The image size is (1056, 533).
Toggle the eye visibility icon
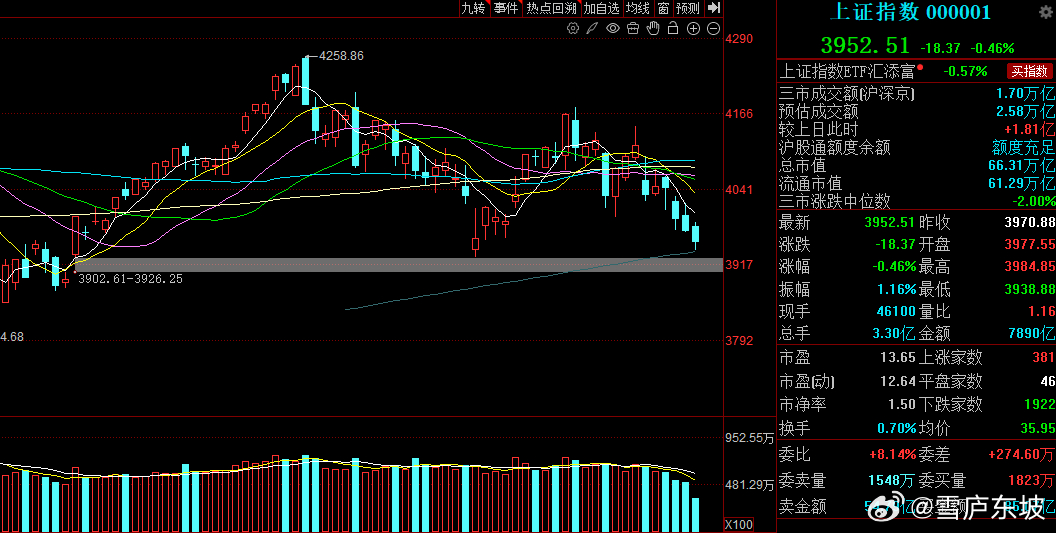[x=613, y=28]
